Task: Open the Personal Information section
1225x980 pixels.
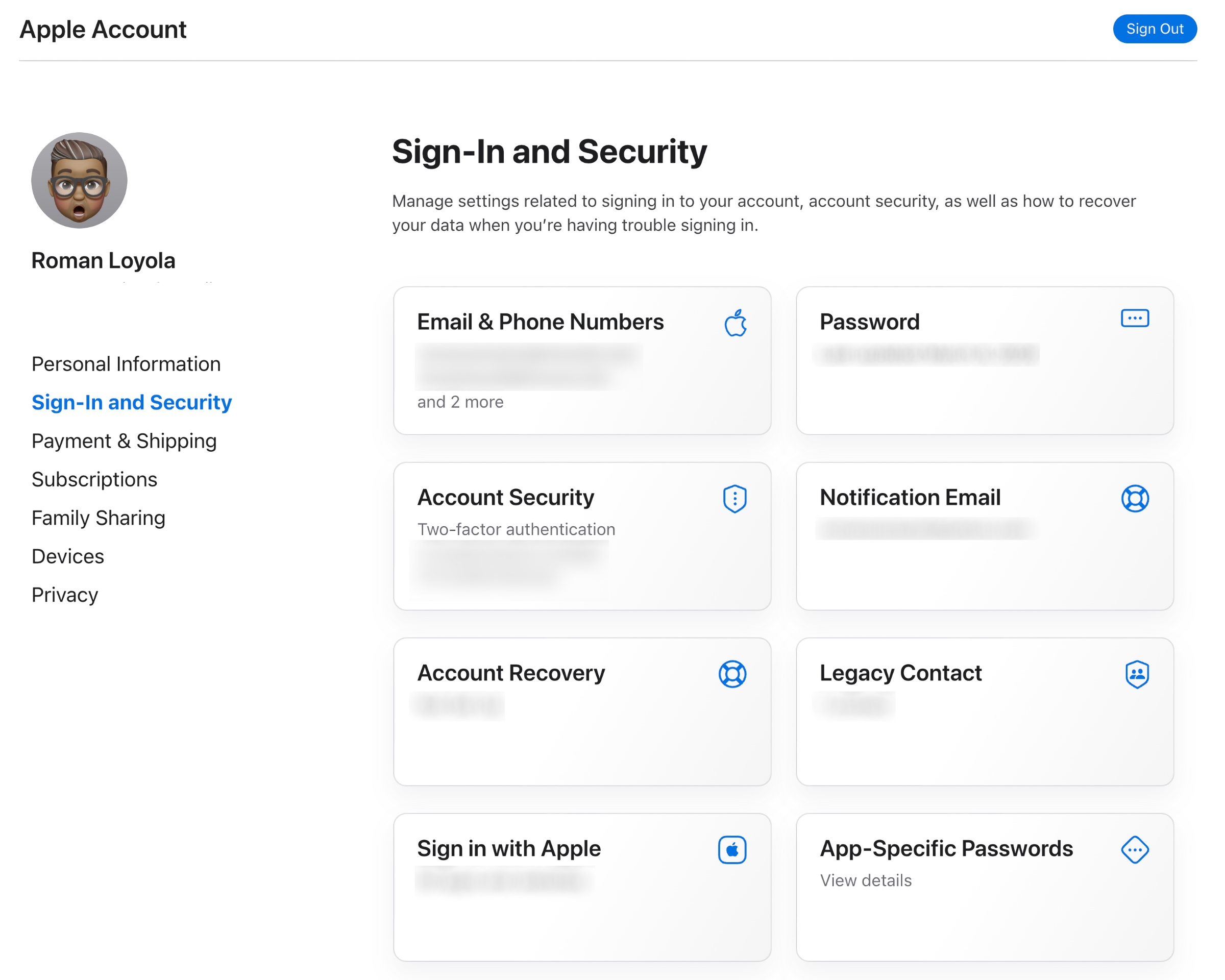Action: coord(126,364)
